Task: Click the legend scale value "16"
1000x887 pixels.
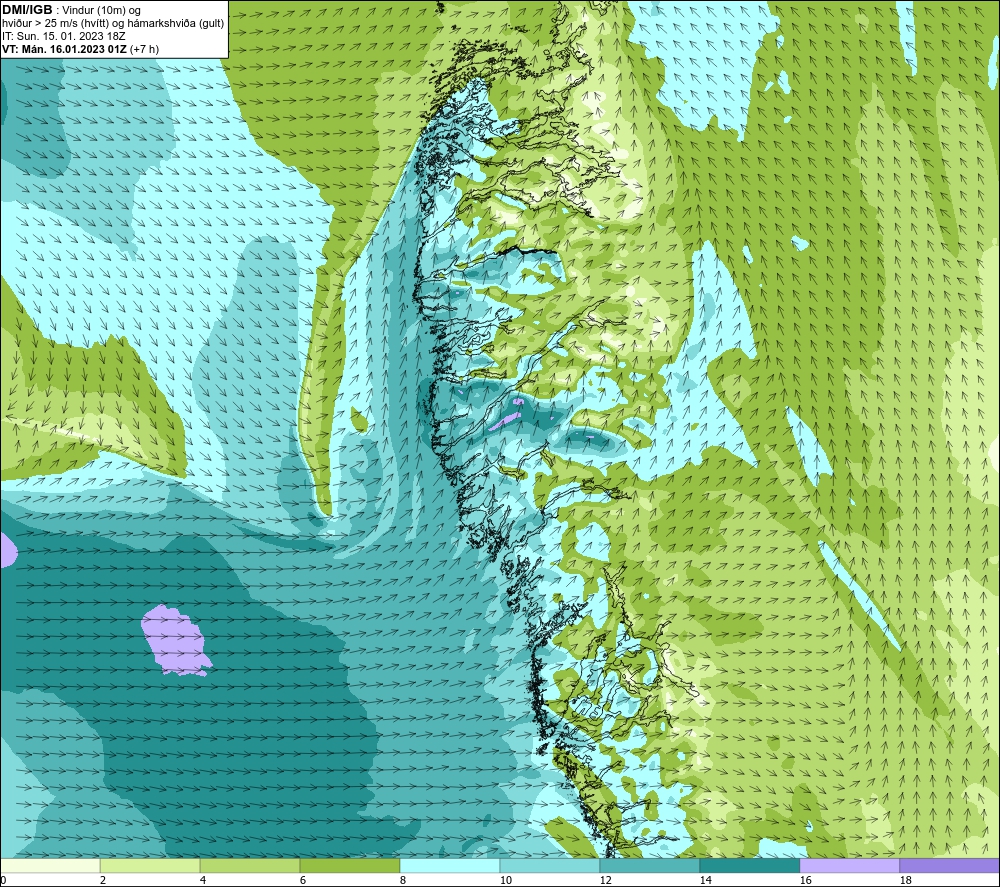Action: [805, 880]
